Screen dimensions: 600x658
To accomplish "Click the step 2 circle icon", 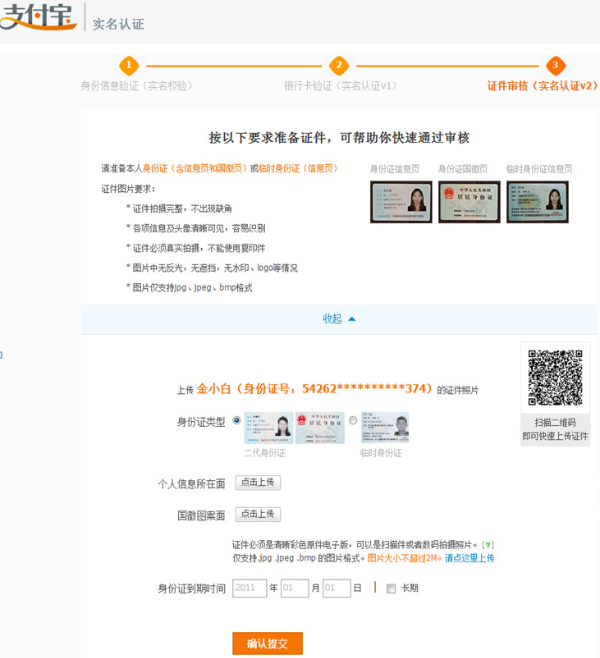I will 339,65.
